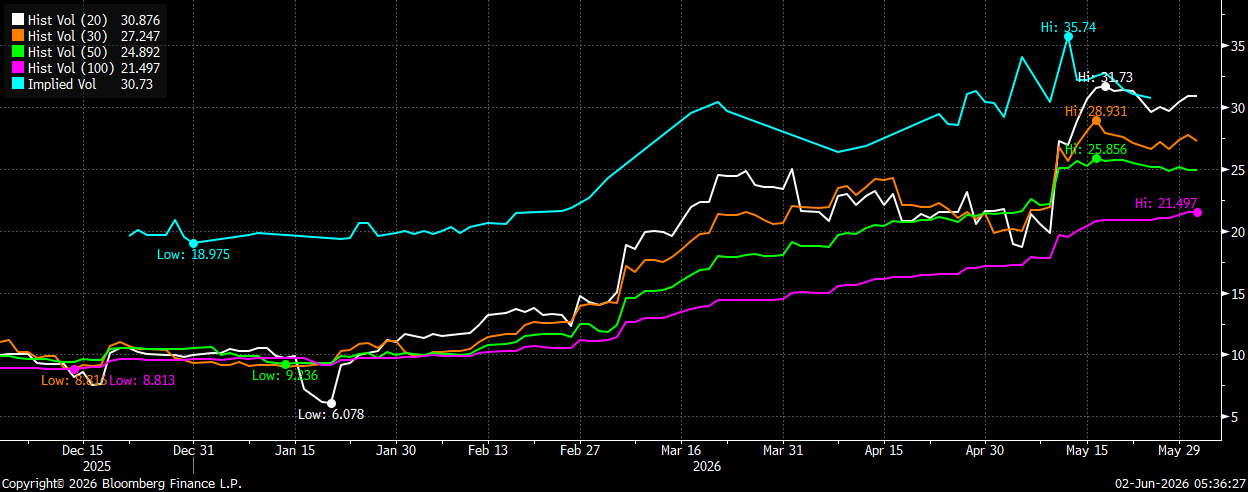The height and width of the screenshot is (492, 1248).
Task: Click the orange Hi: 28.931 peak marker
Action: [1096, 121]
